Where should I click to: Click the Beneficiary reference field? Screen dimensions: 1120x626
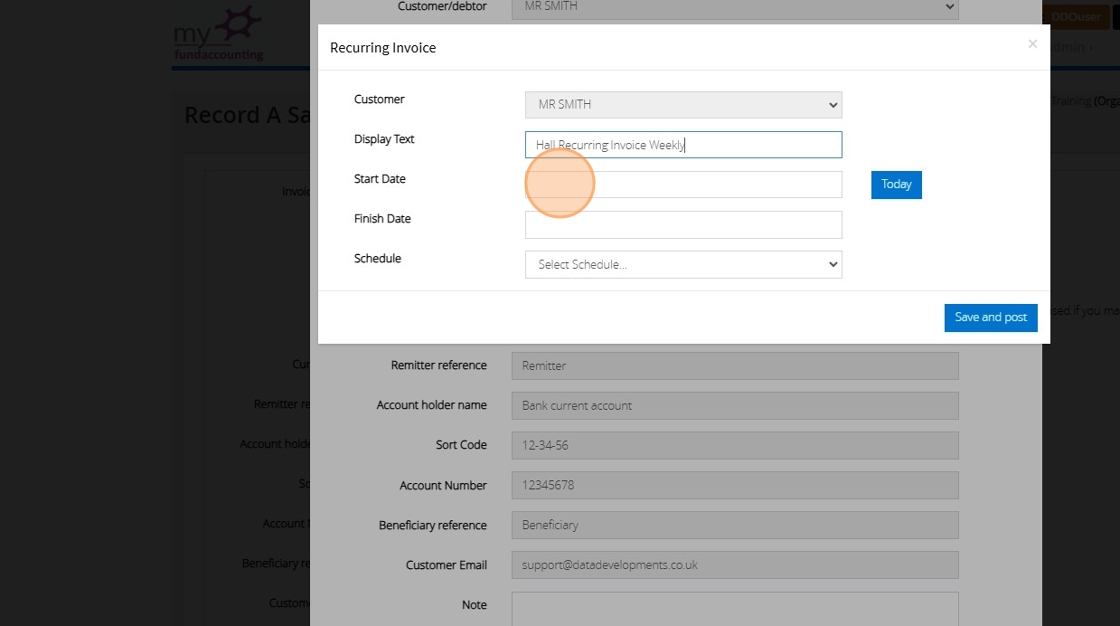[734, 526]
